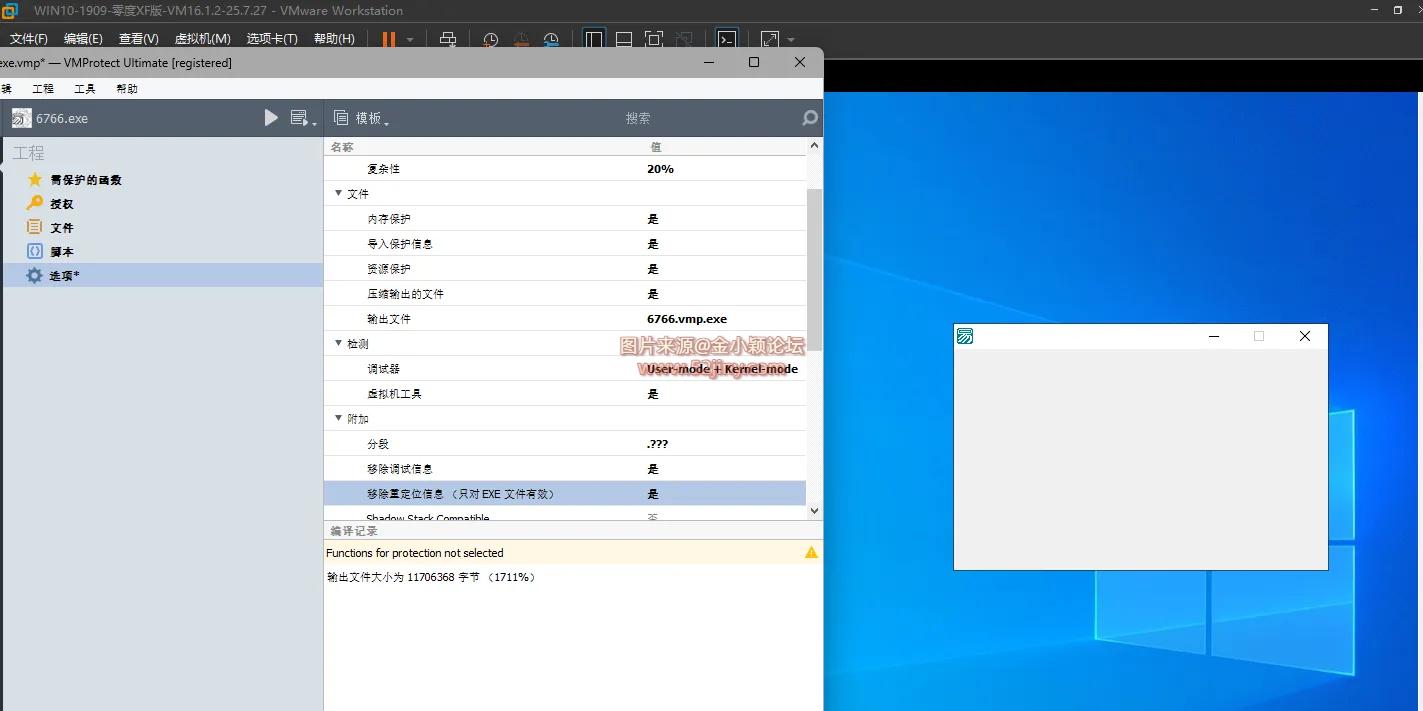
Task: Click the take snapshot icon in VMware toolbar
Action: [490, 40]
